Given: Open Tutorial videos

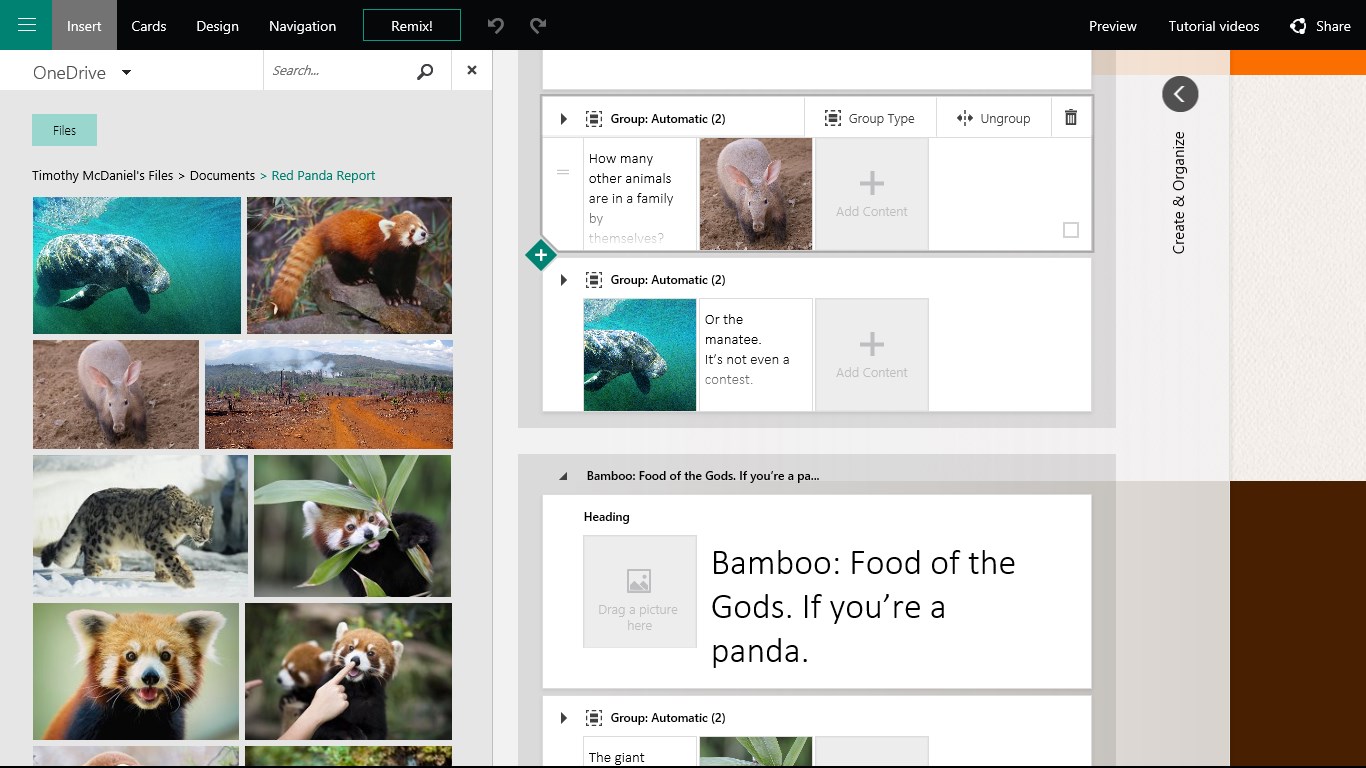Looking at the screenshot, I should click(x=1214, y=26).
